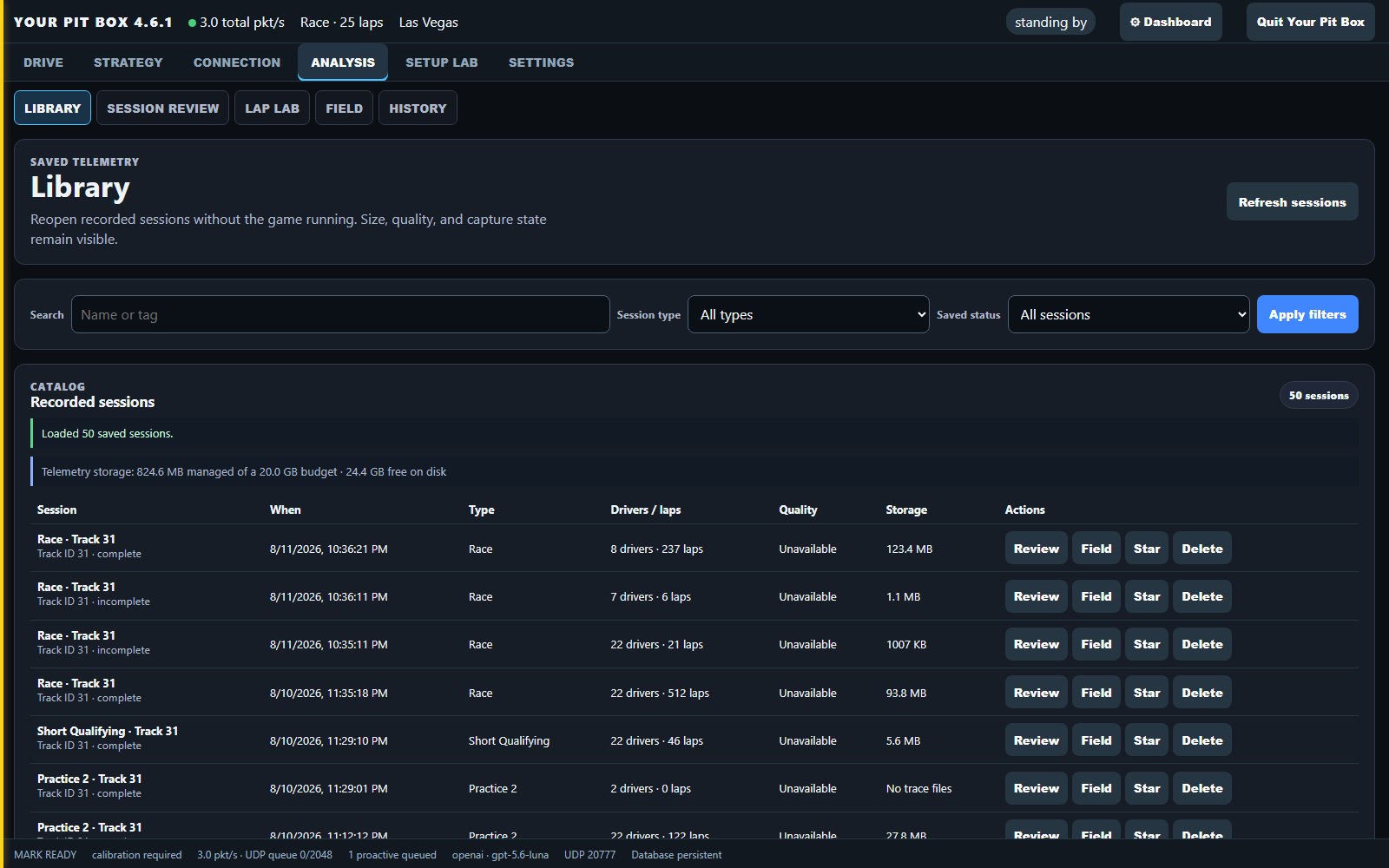The width and height of the screenshot is (1389, 868).
Task: Click the 50 sessions count badge
Action: tap(1319, 395)
